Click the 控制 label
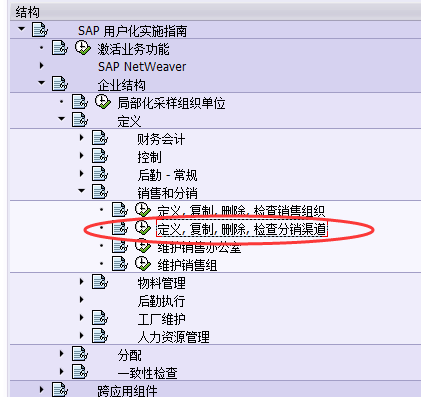The width and height of the screenshot is (421, 397). click(149, 157)
